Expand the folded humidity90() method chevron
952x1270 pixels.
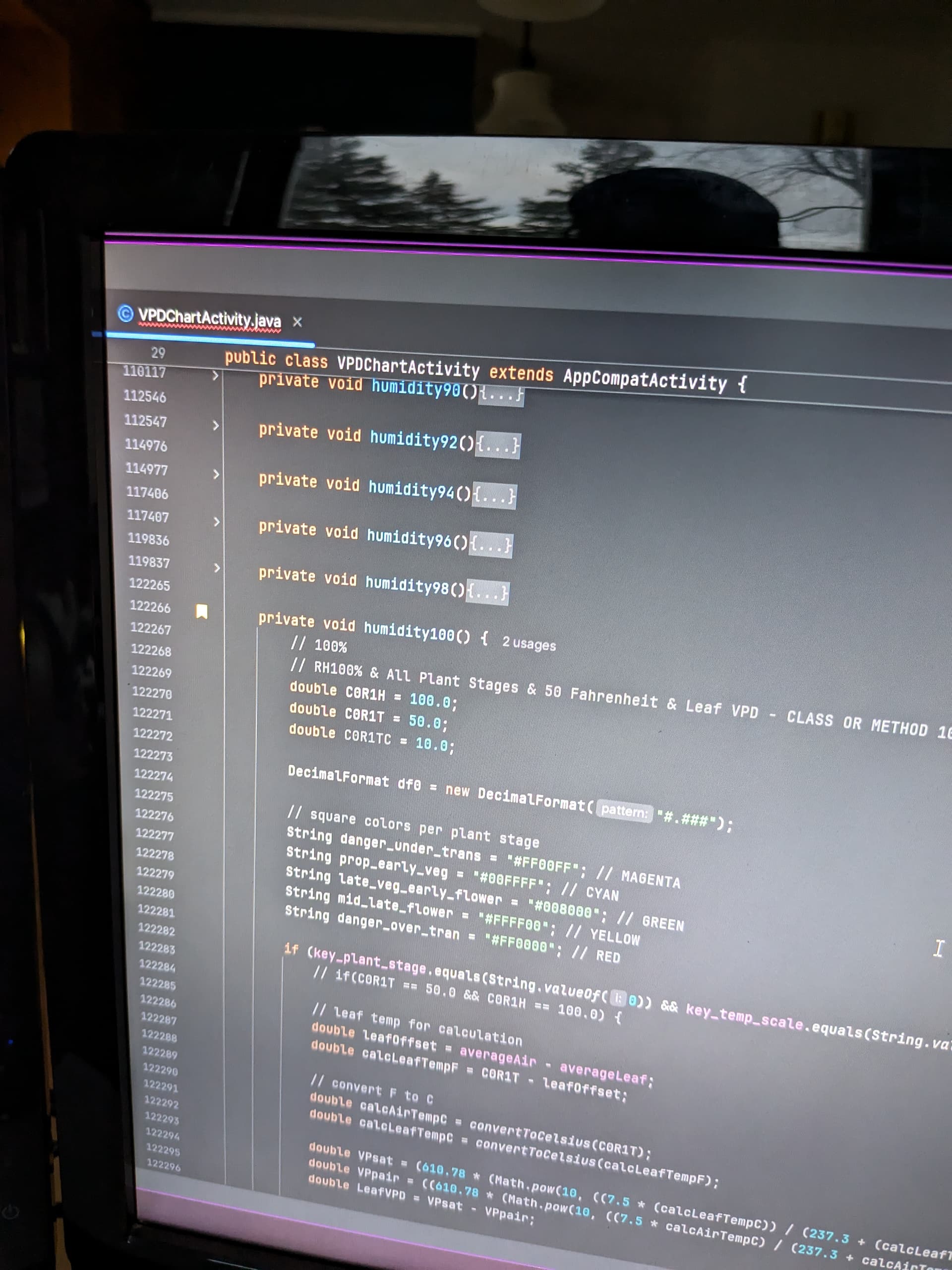pos(215,376)
